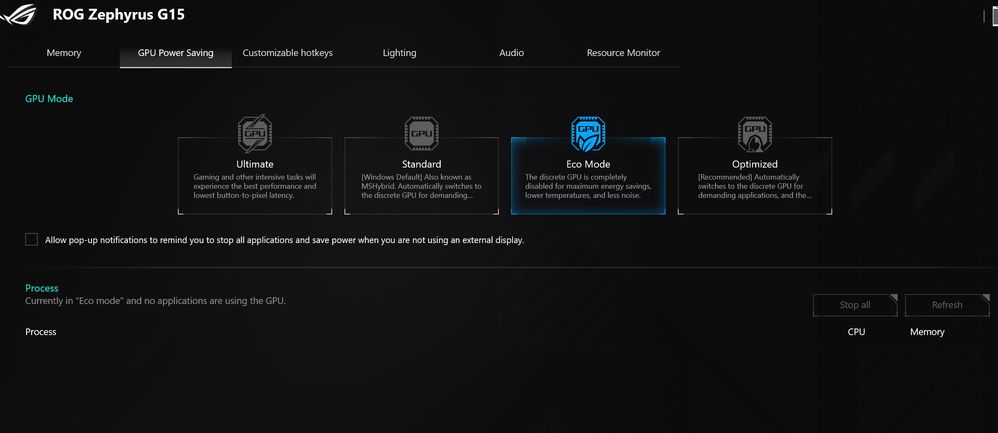Click the Eco Mode leaf GPU icon

[x=587, y=134]
